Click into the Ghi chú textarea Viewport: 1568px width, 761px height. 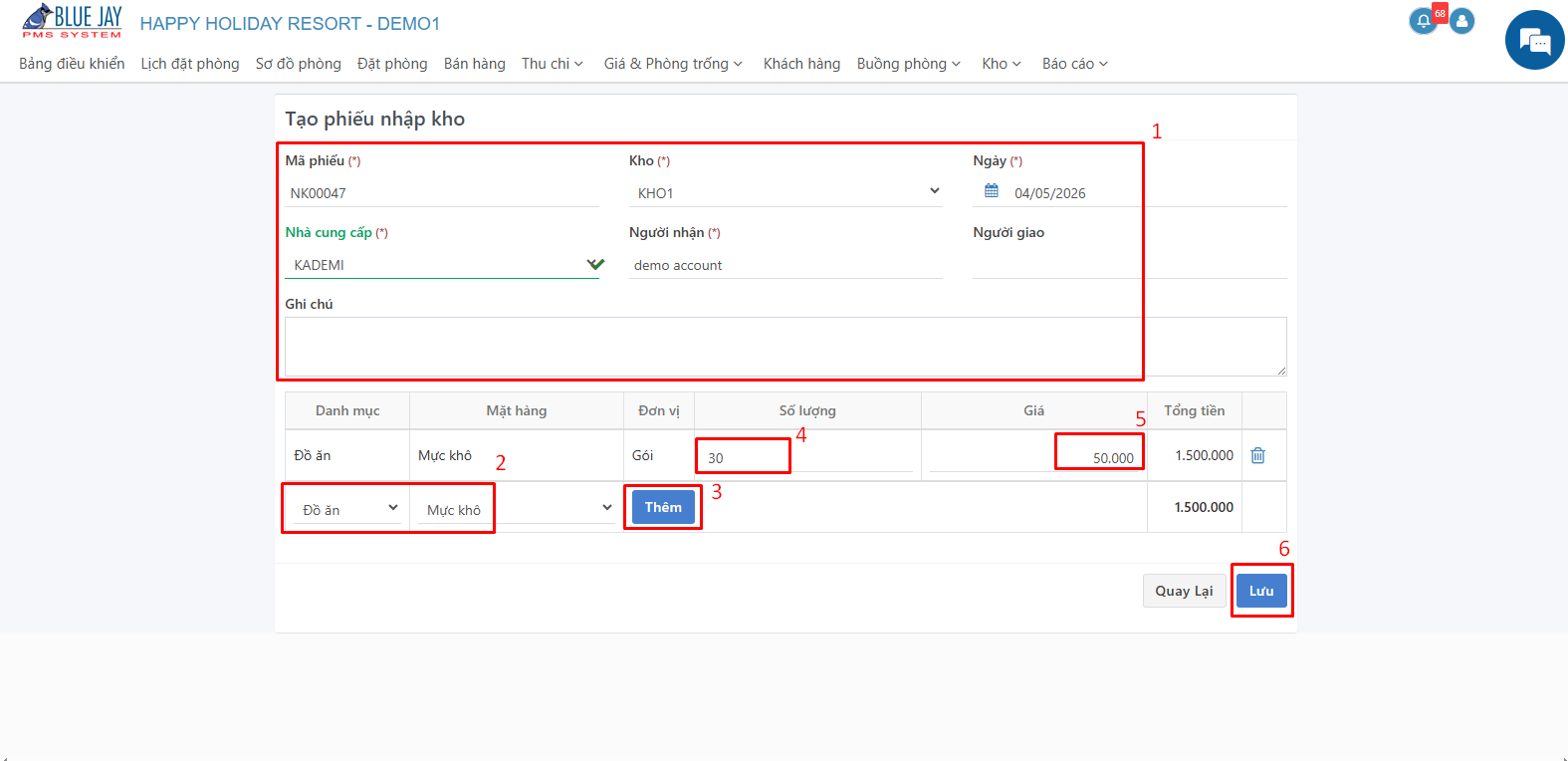point(785,347)
